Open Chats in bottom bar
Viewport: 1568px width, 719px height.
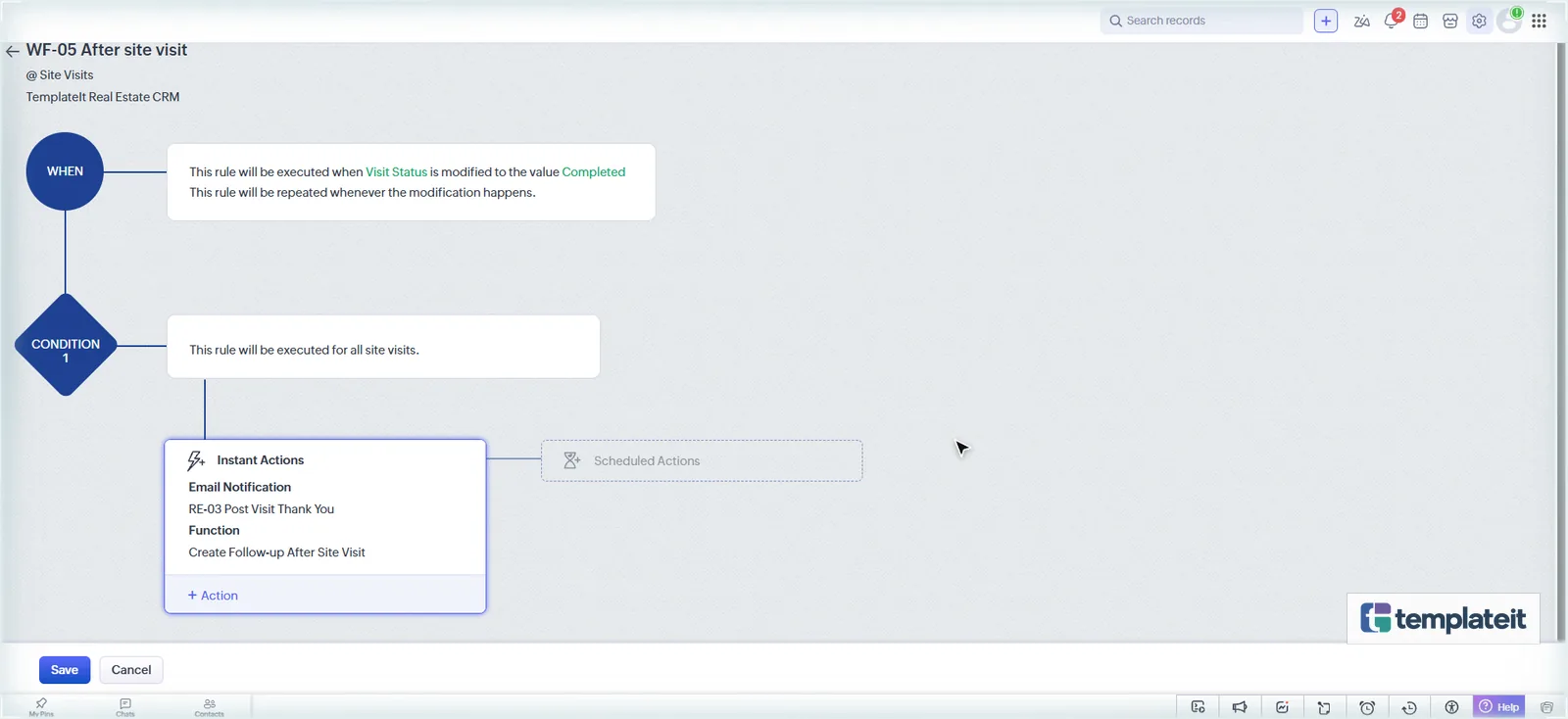coord(125,706)
